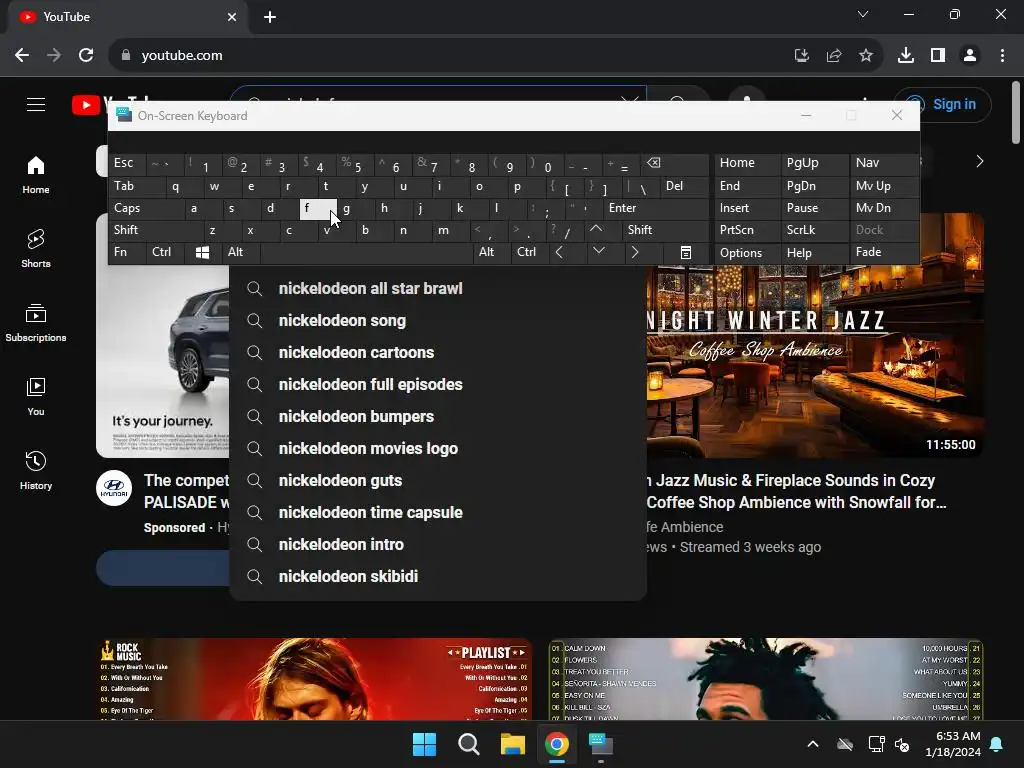
Task: Open Chrome three-dot menu
Action: (1002, 56)
